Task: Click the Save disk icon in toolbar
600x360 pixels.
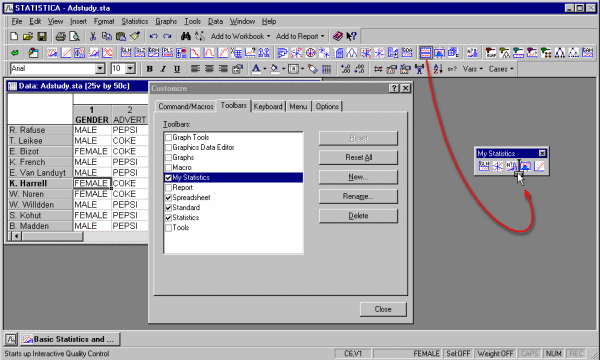Action: [x=42, y=36]
